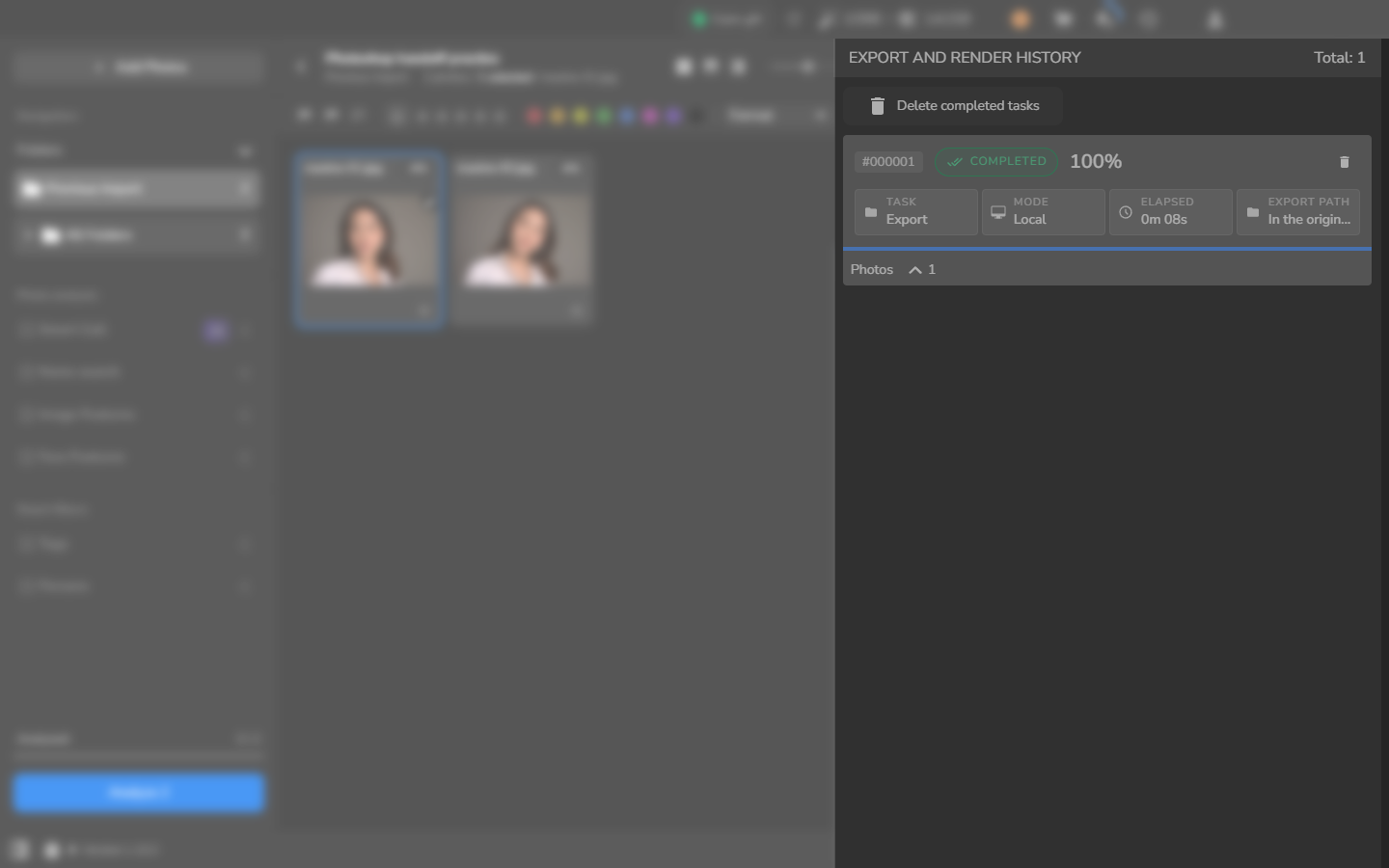Select the red color label swatch
This screenshot has height=868, width=1389.
534,117
